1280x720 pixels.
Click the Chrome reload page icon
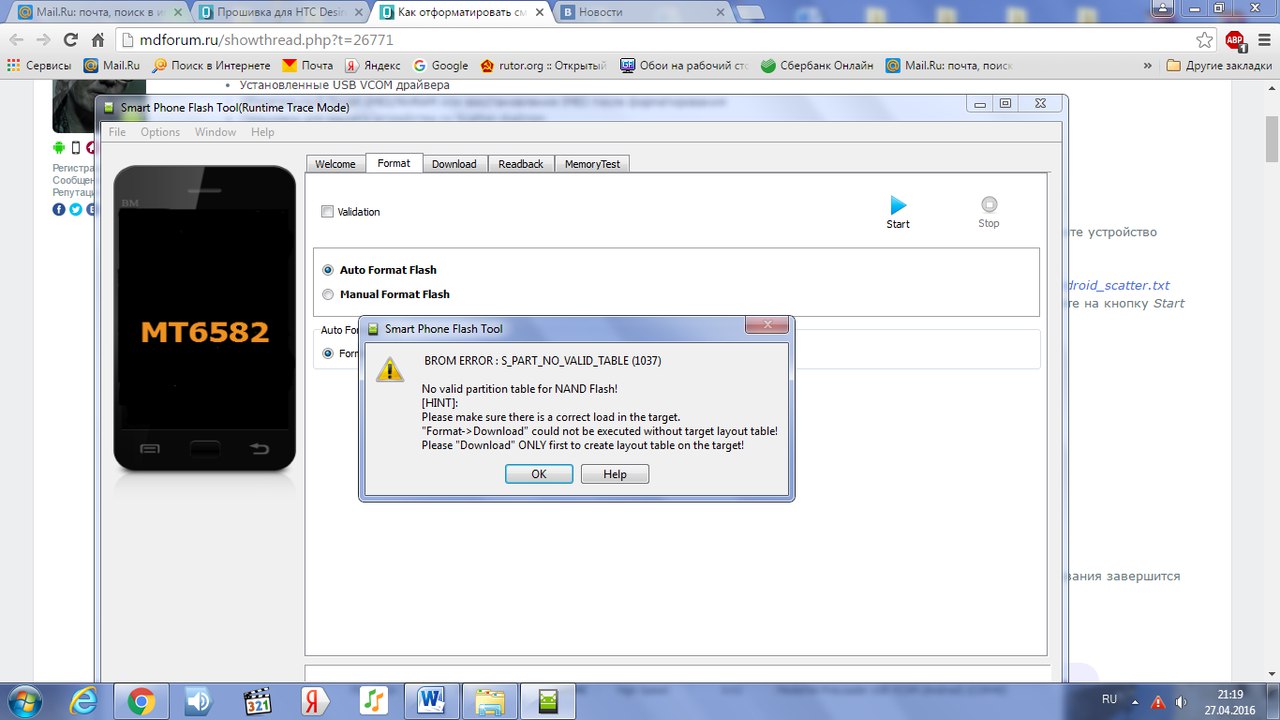coord(70,40)
